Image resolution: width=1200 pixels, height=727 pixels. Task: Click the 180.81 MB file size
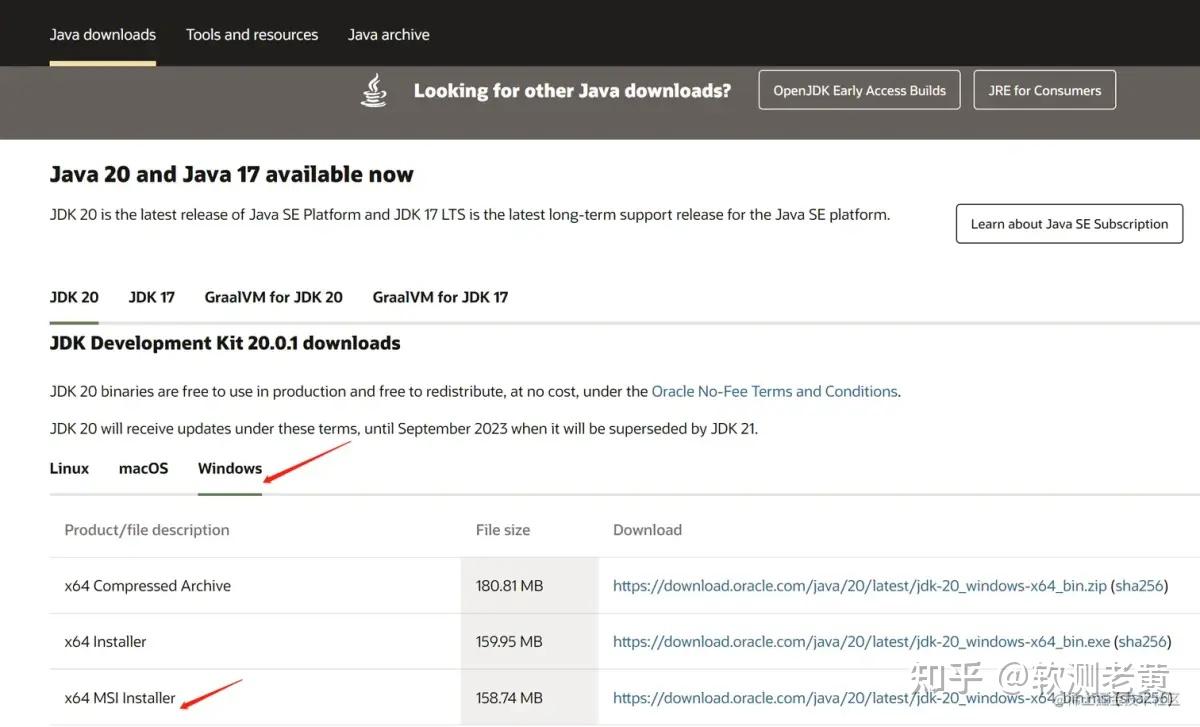click(510, 586)
